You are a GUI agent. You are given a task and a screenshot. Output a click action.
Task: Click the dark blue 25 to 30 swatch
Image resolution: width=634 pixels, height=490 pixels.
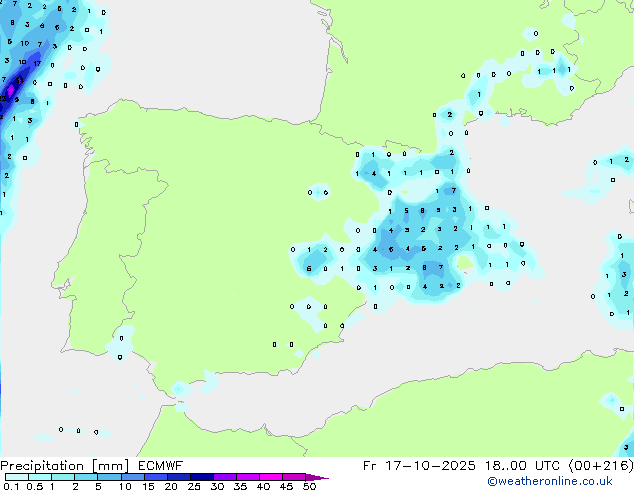pos(202,477)
